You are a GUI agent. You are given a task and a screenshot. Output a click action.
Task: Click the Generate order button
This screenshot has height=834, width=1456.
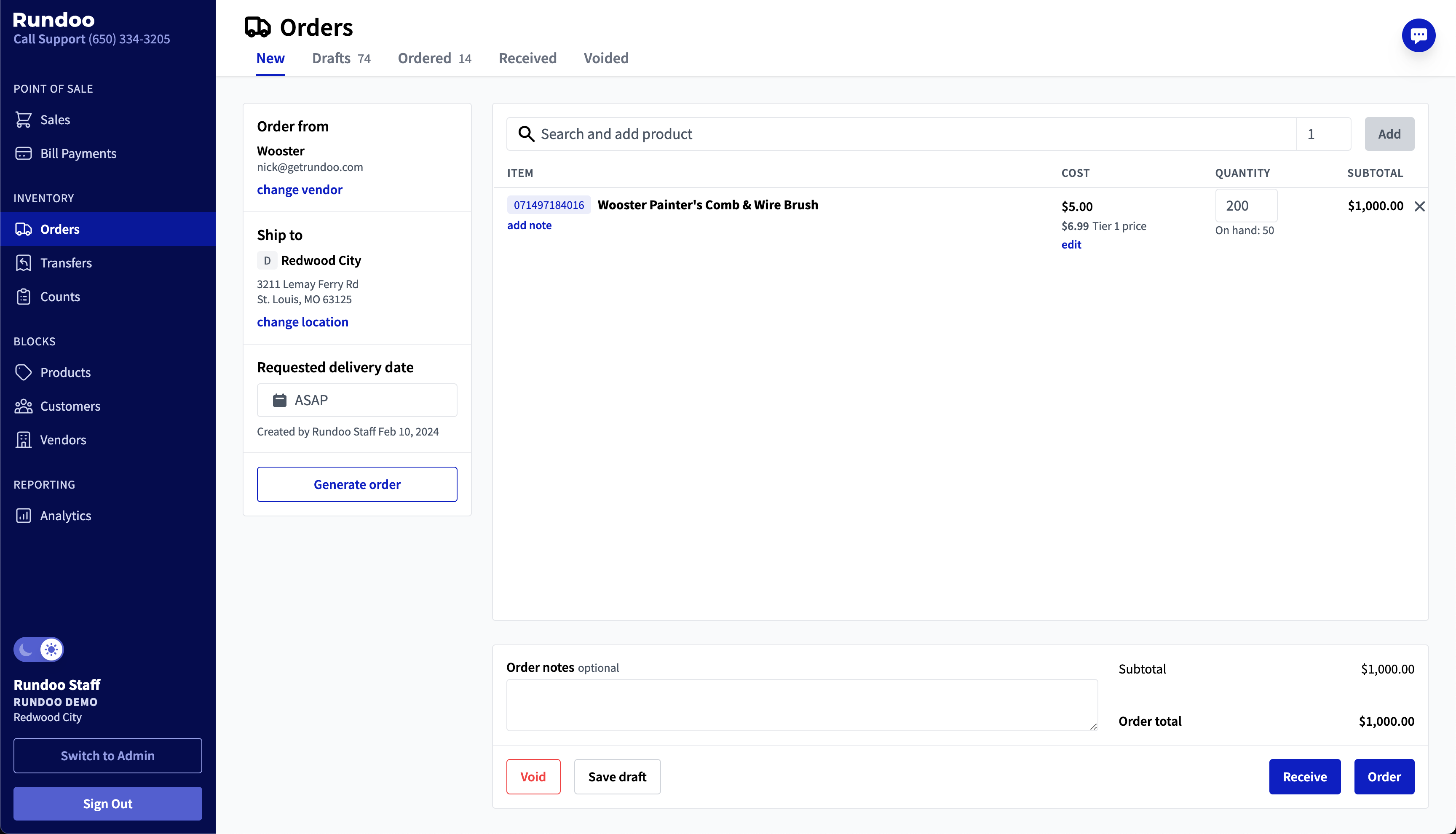coord(357,484)
